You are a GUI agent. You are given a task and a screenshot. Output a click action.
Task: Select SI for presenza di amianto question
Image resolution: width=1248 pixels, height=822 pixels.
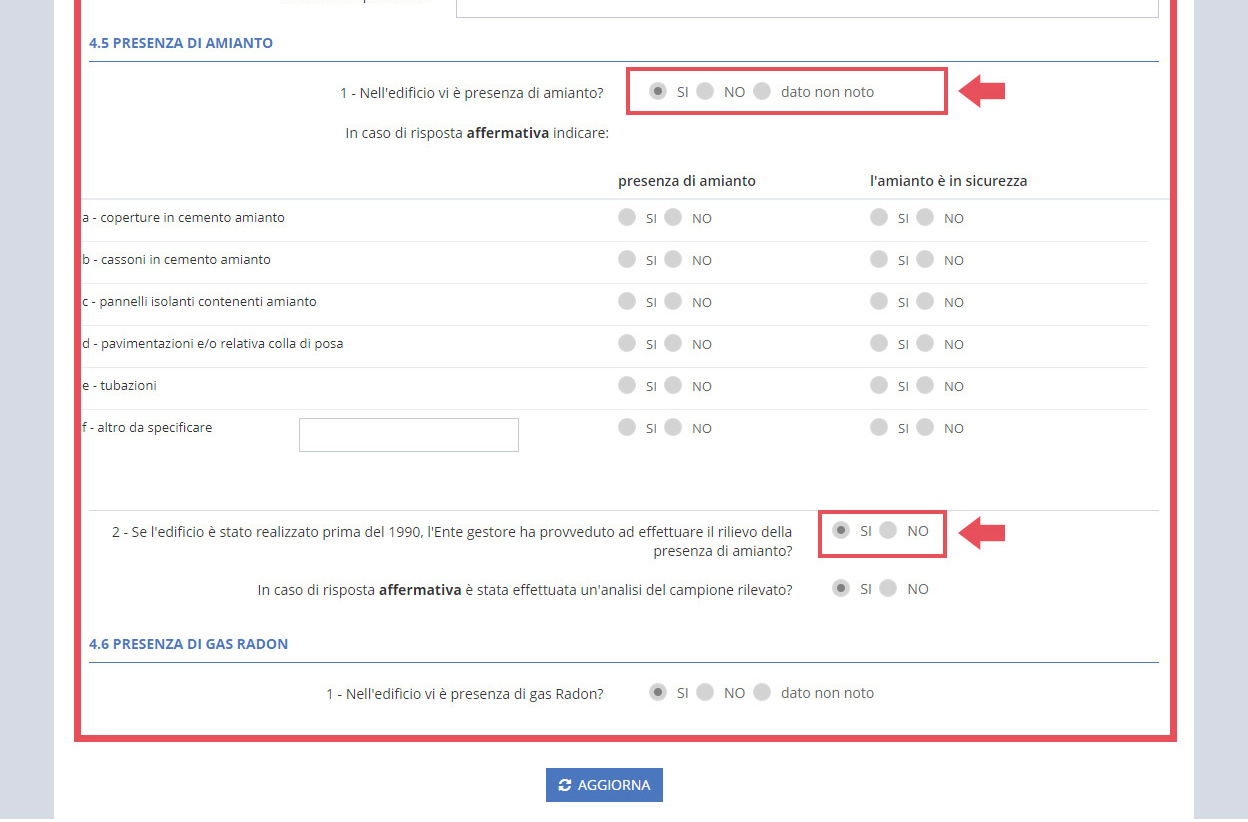(x=657, y=91)
